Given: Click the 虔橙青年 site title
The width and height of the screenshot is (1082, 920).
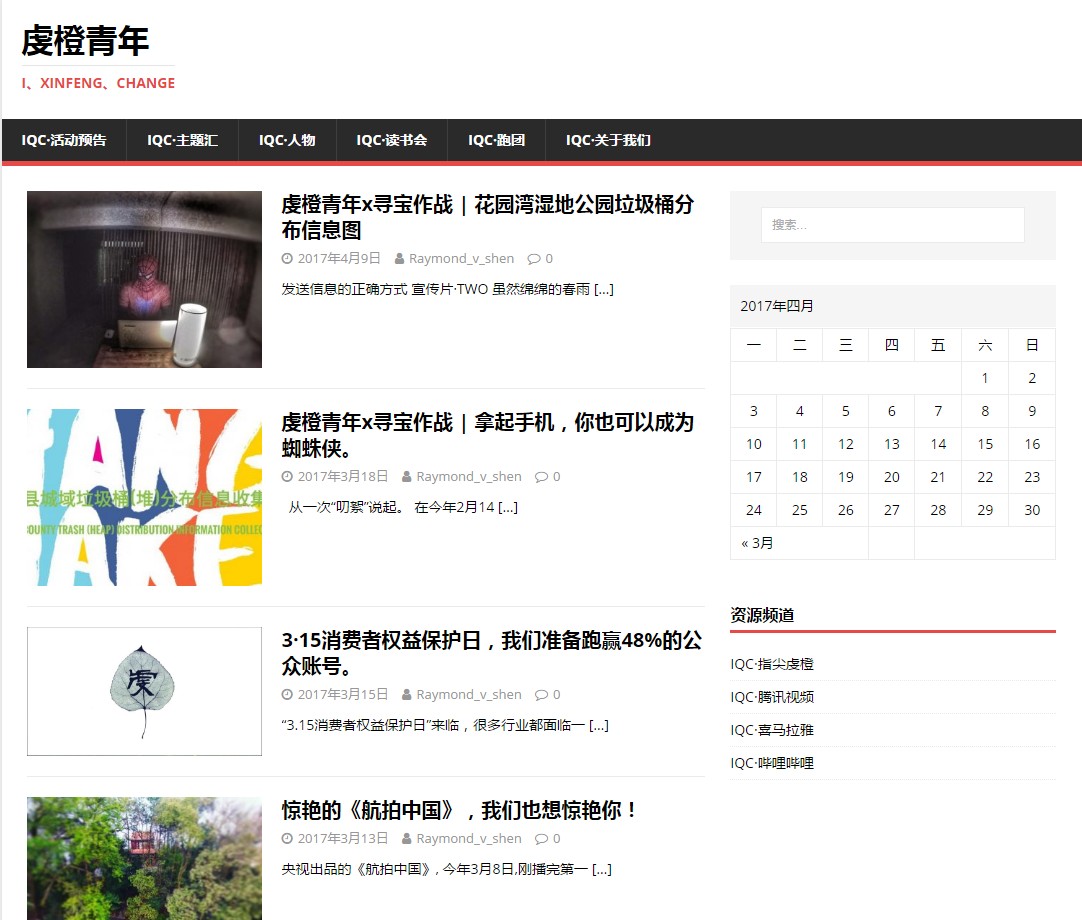Looking at the screenshot, I should pyautogui.click(x=85, y=41).
